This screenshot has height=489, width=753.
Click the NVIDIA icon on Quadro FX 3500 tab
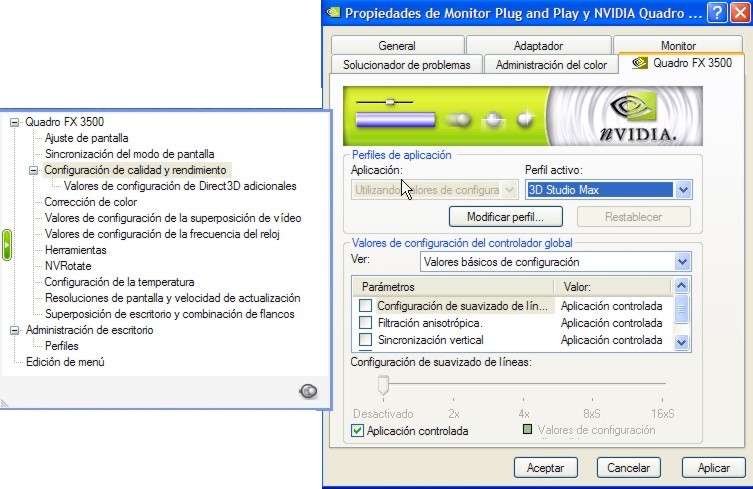(640, 63)
